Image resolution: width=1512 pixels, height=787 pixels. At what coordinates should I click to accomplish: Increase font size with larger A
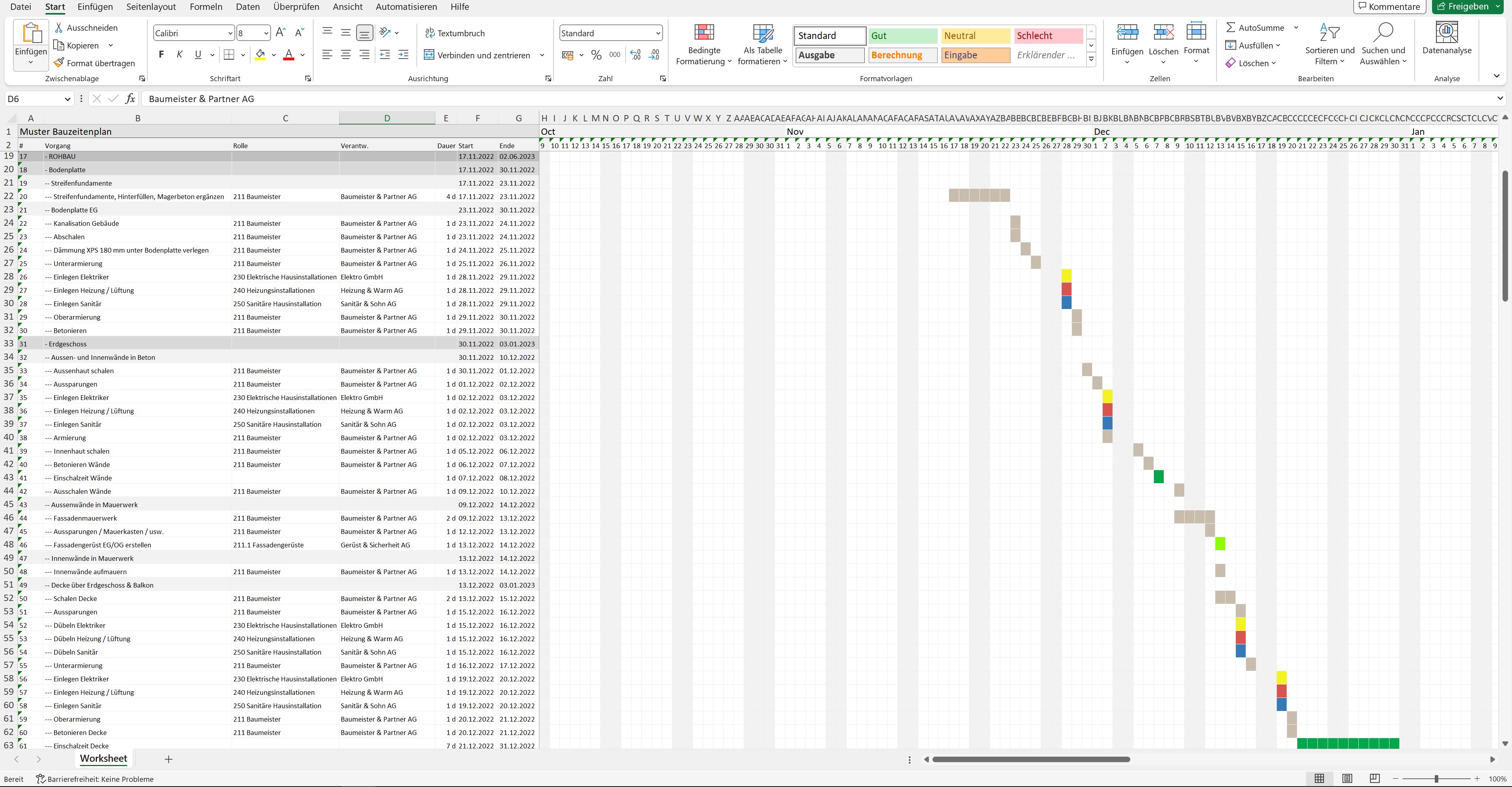[280, 33]
